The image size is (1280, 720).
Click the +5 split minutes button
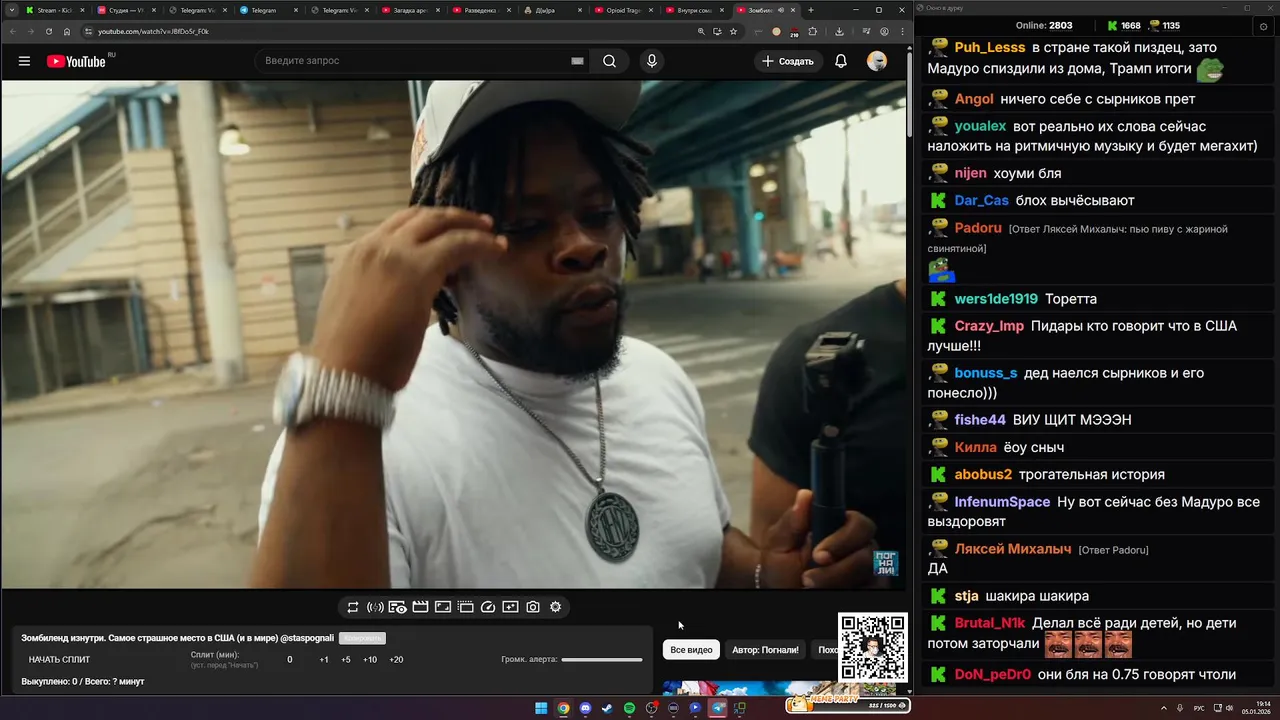click(x=346, y=660)
